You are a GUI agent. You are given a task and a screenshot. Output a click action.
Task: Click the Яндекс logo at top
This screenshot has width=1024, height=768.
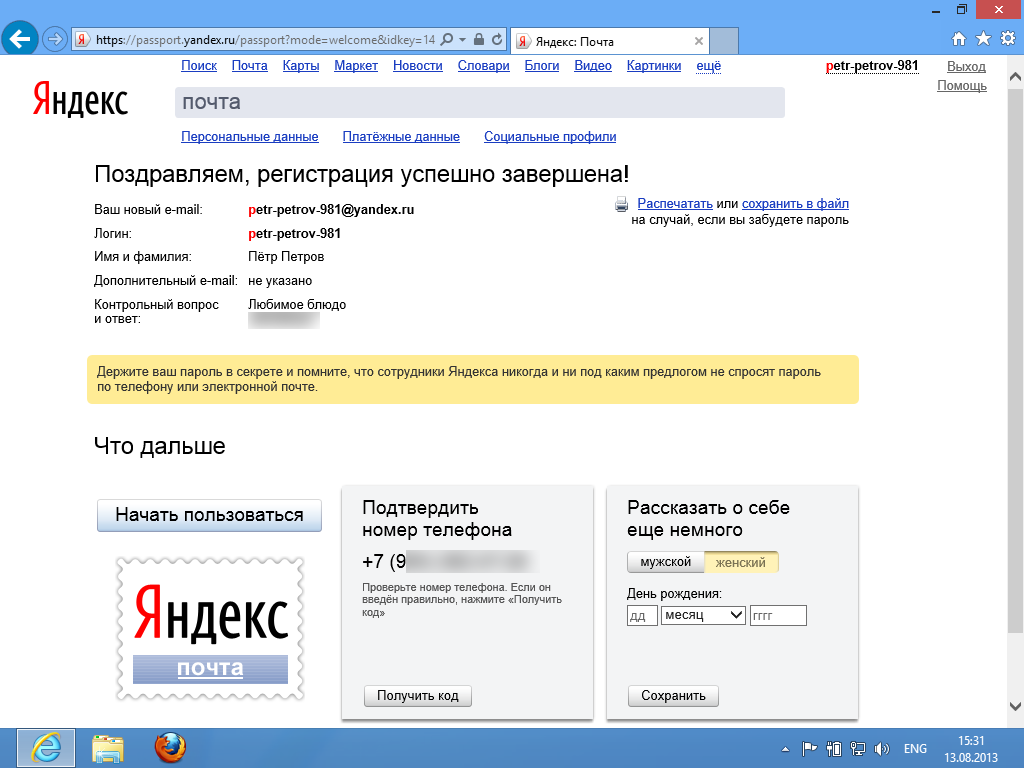pos(80,100)
